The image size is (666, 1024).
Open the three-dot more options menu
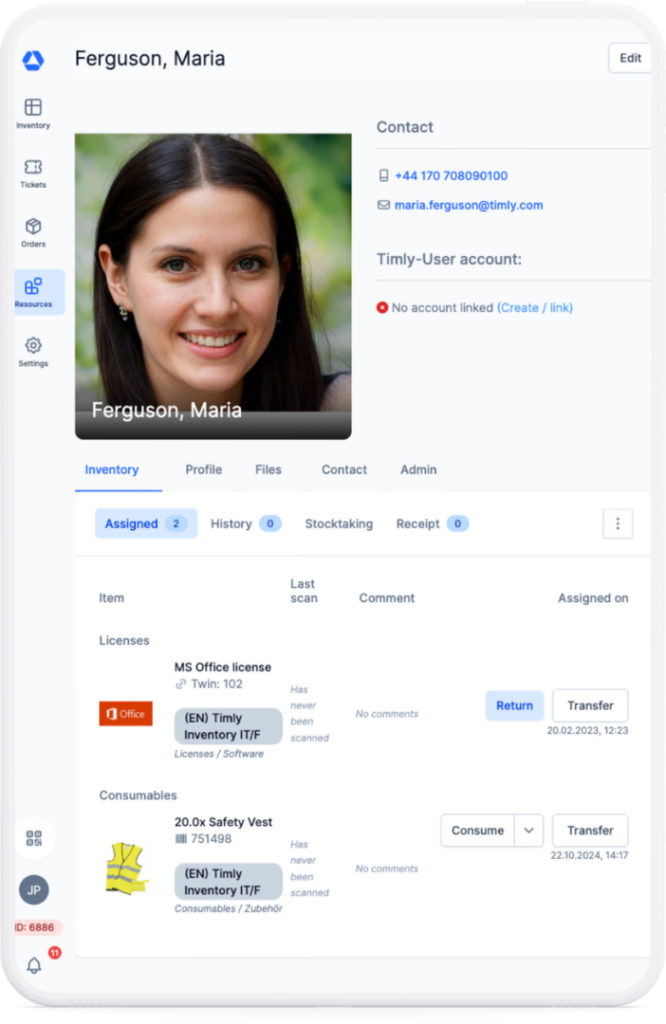coord(617,523)
